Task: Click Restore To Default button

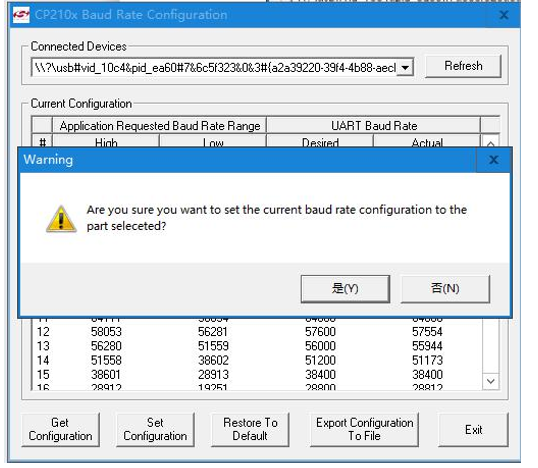Action: pos(250,429)
